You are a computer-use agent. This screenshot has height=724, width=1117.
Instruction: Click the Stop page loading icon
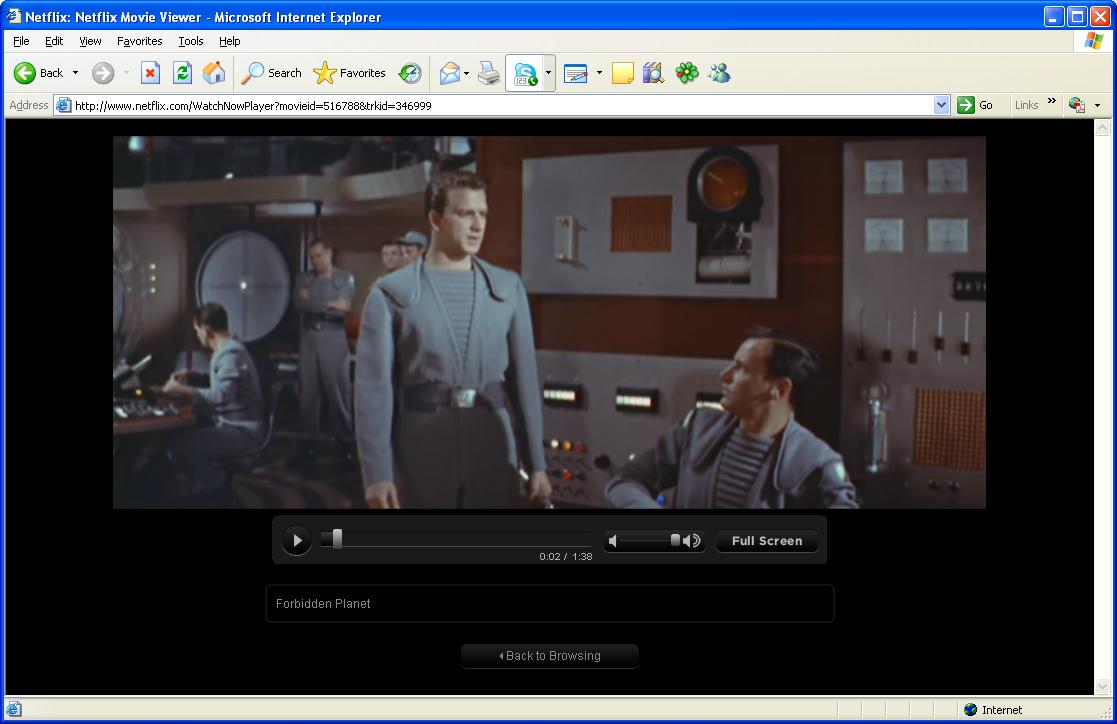click(150, 73)
